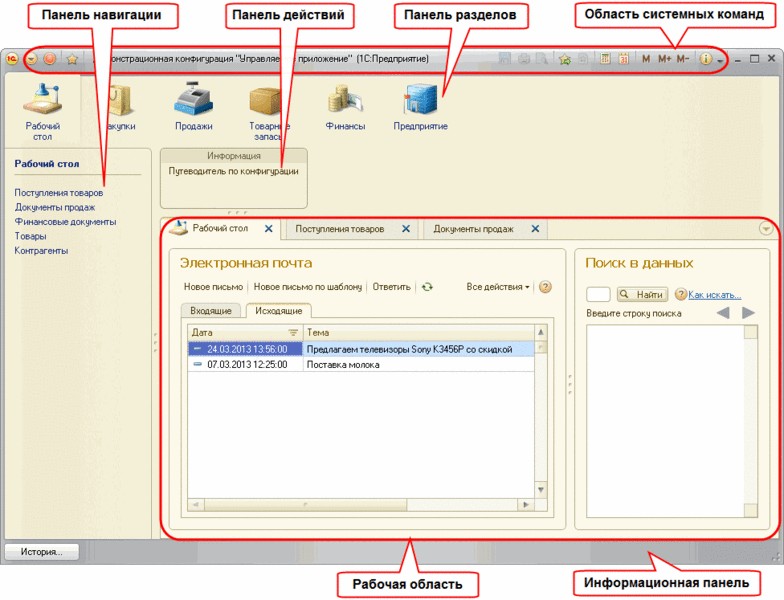Image resolution: width=784 pixels, height=600 pixels.
Task: Click the M memory button
Action: (x=646, y=59)
